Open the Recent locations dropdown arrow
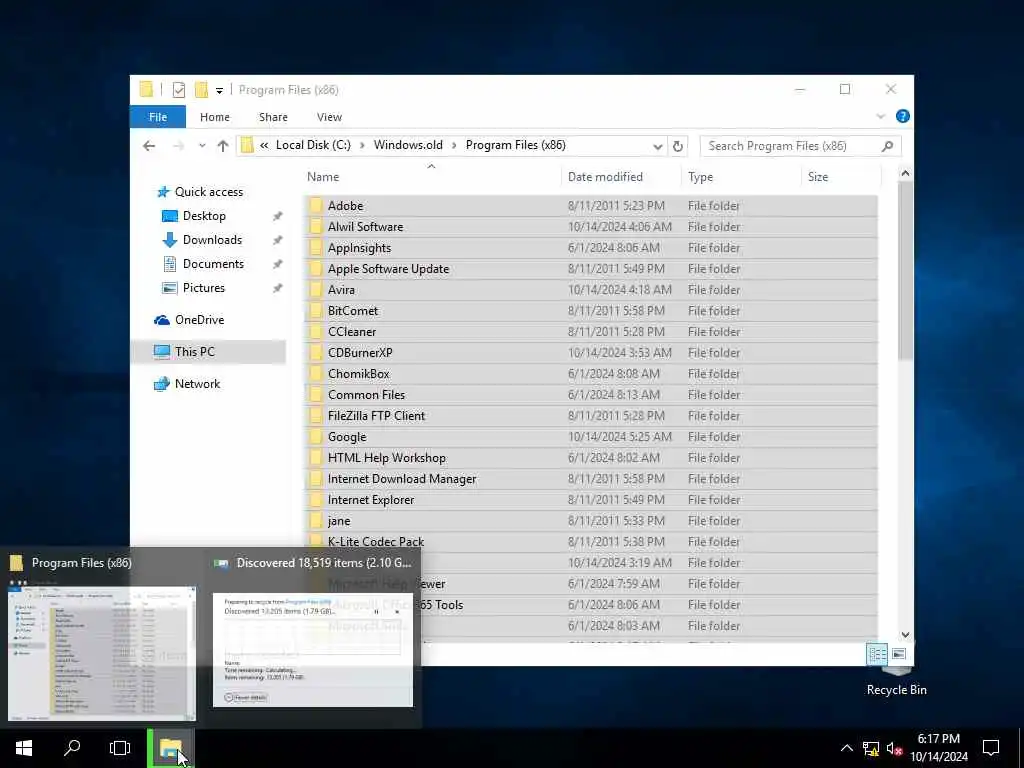The image size is (1024, 768). 202,146
